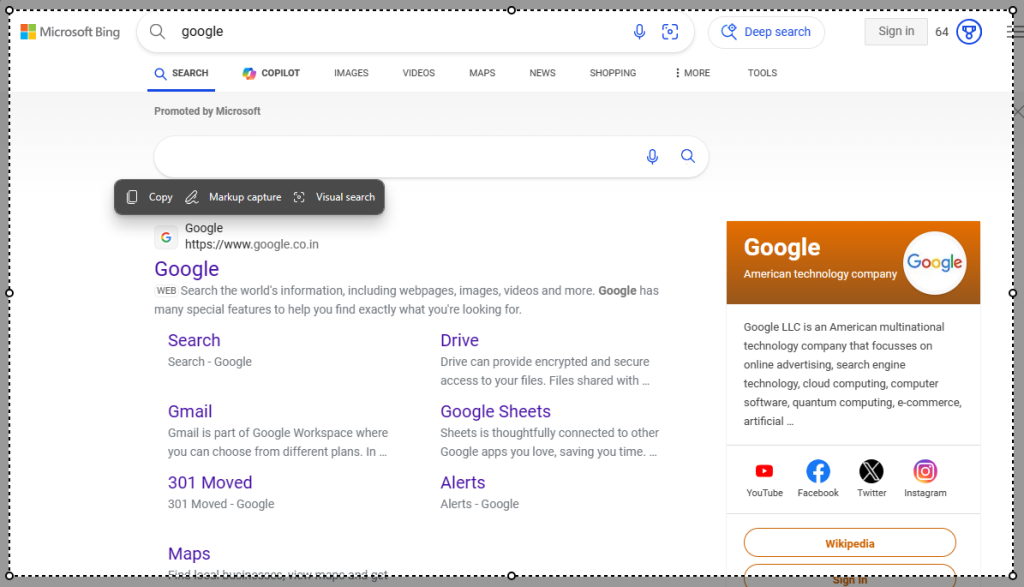The width and height of the screenshot is (1024, 587).
Task: Open Facebook icon in Google info panel
Action: 818,471
